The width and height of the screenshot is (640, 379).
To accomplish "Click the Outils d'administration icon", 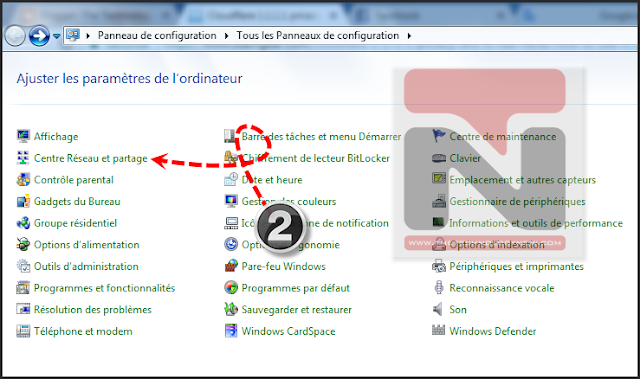I will 23,266.
